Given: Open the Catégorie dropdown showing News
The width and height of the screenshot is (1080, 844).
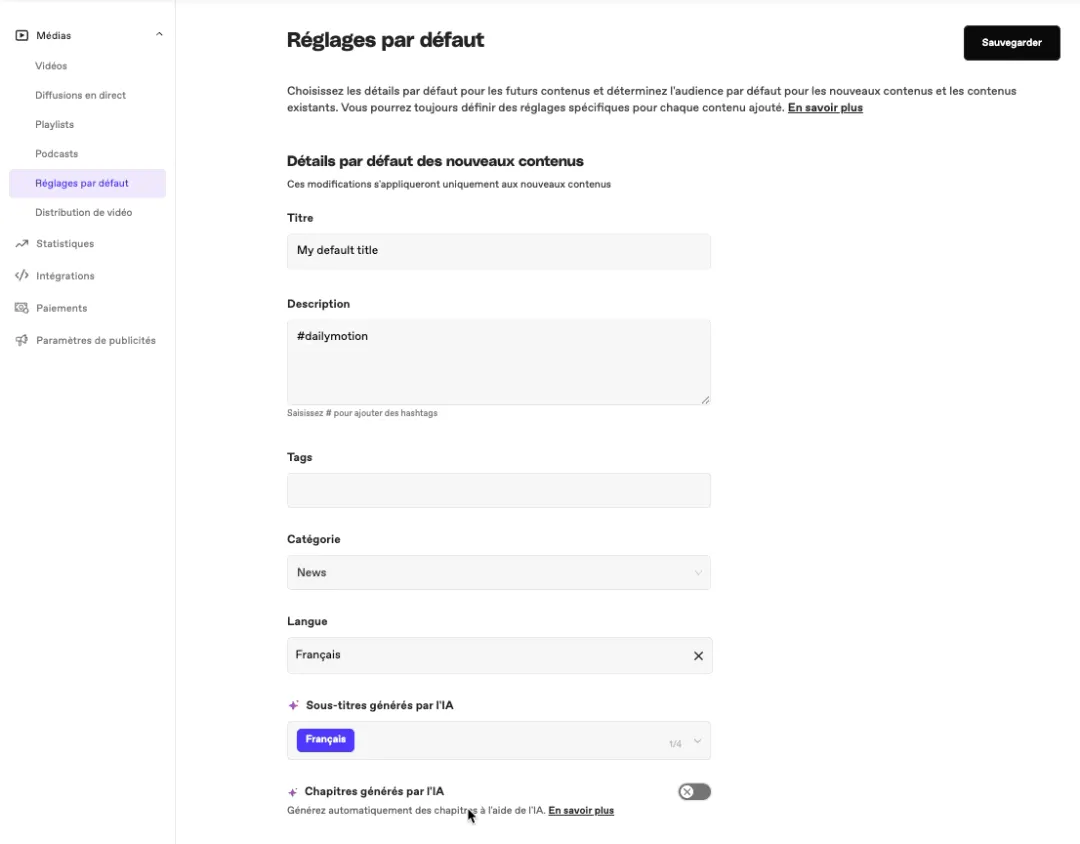Looking at the screenshot, I should (x=499, y=573).
